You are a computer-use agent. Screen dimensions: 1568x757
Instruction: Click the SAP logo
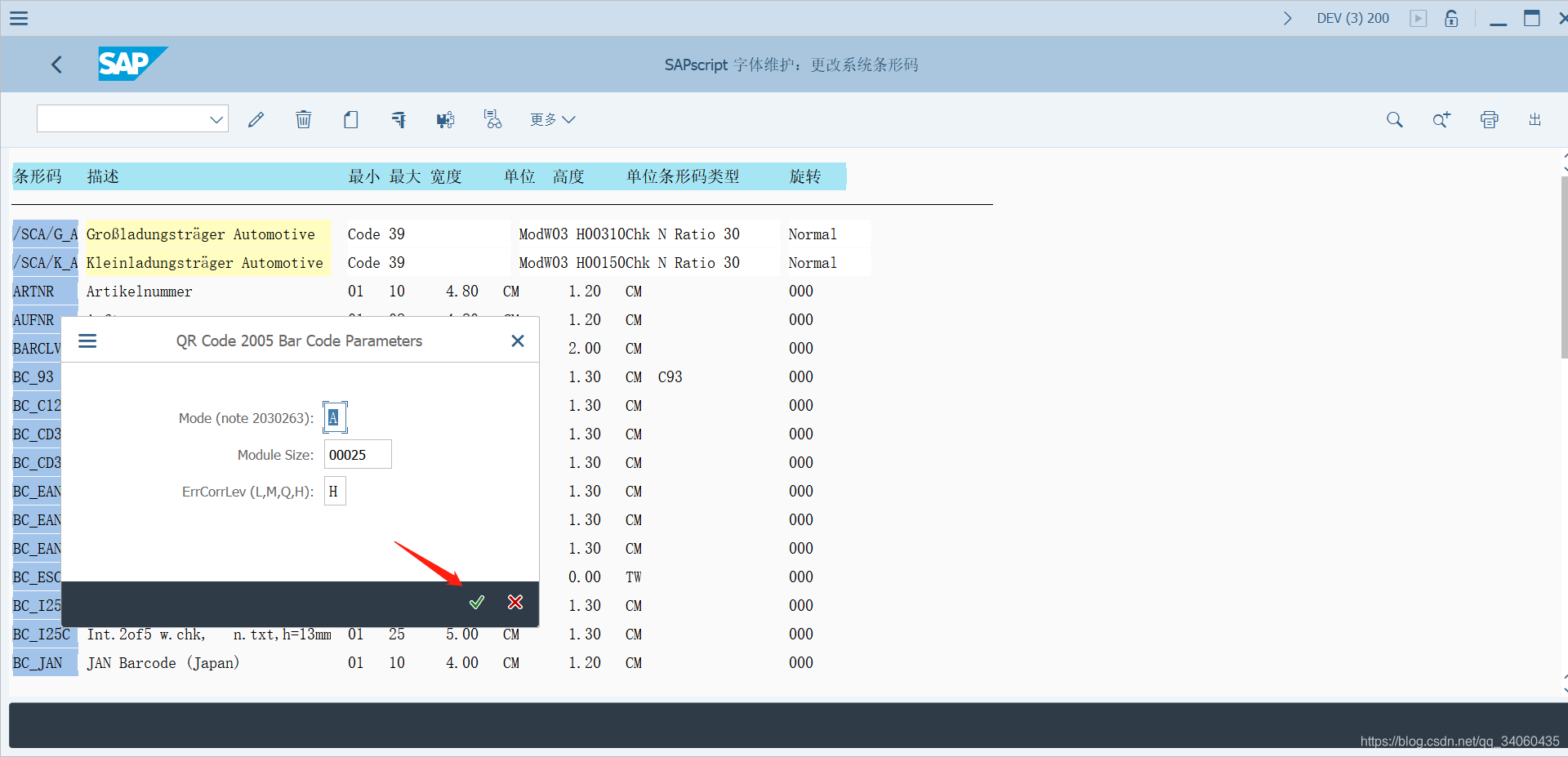(x=132, y=64)
